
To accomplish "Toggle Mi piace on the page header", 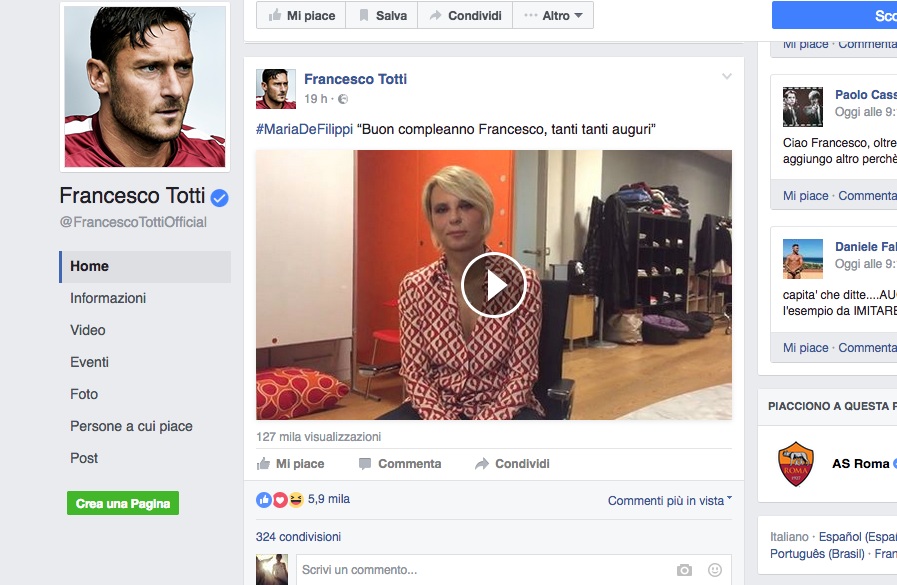I will click(301, 16).
